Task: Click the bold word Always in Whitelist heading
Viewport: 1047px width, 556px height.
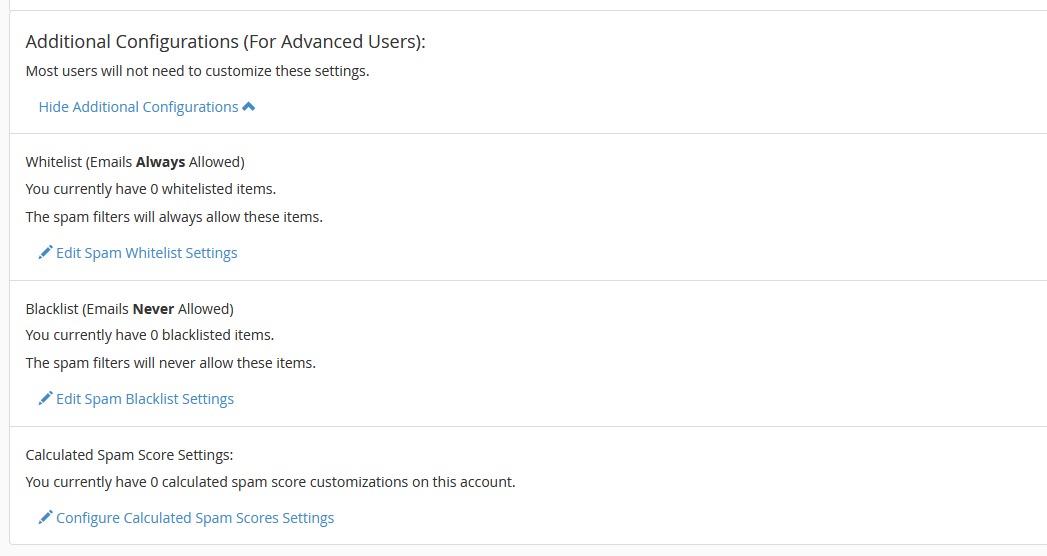Action: [160, 162]
